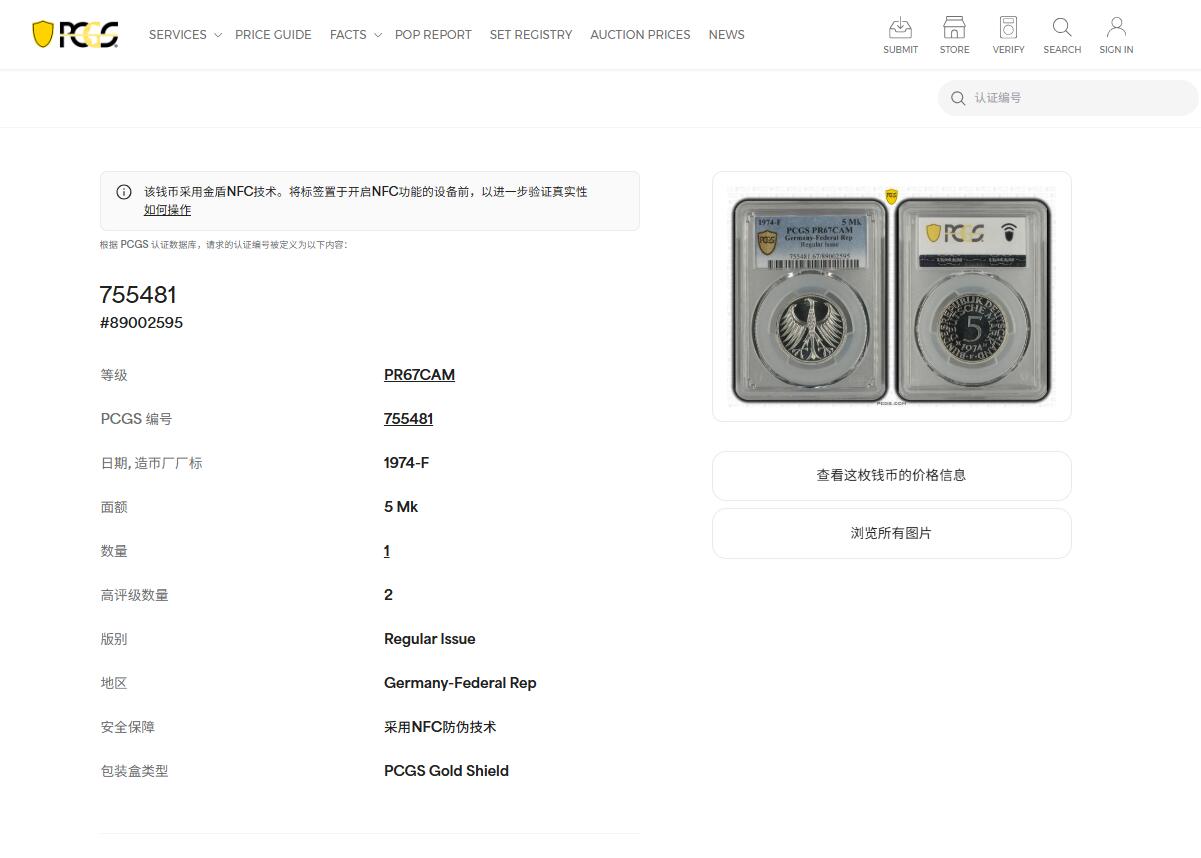Switch to the POP REPORT menu item
Viewport: 1201px width, 858px height.
coord(433,34)
